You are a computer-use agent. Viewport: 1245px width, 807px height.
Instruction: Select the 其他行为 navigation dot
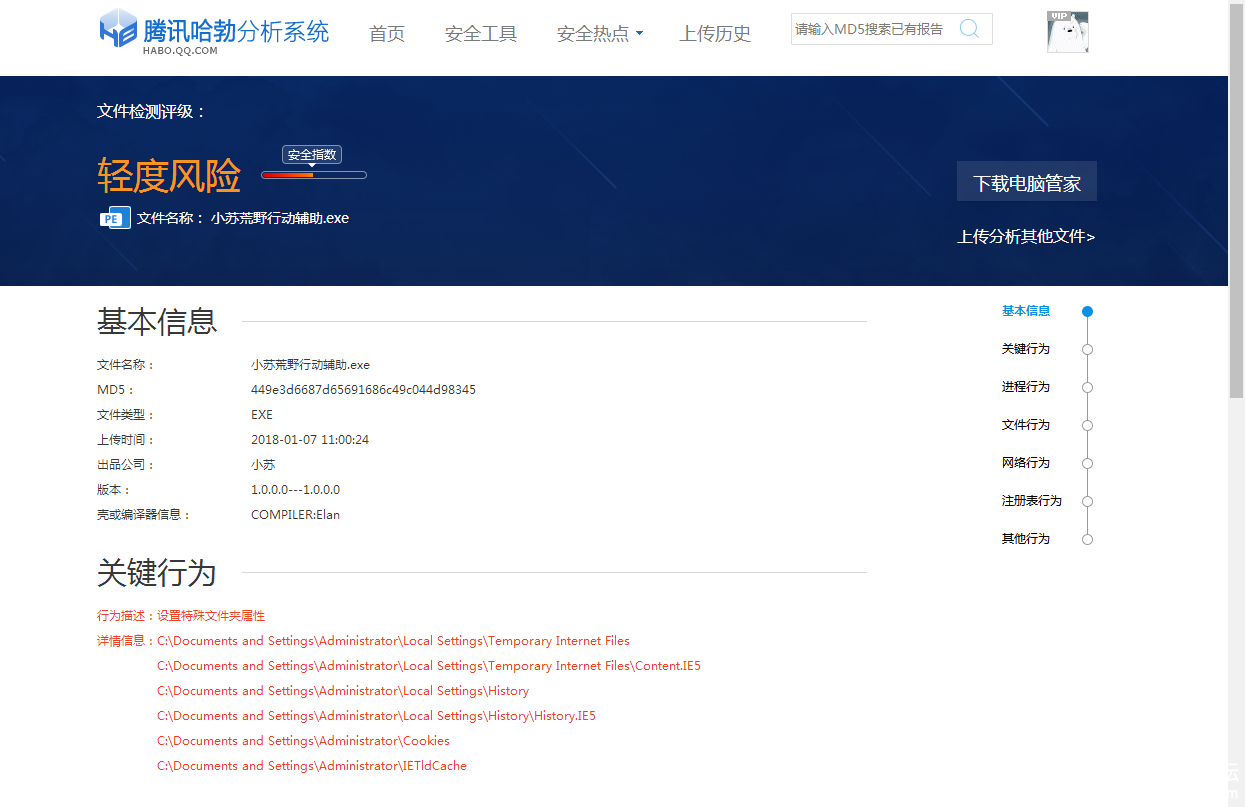point(1088,540)
